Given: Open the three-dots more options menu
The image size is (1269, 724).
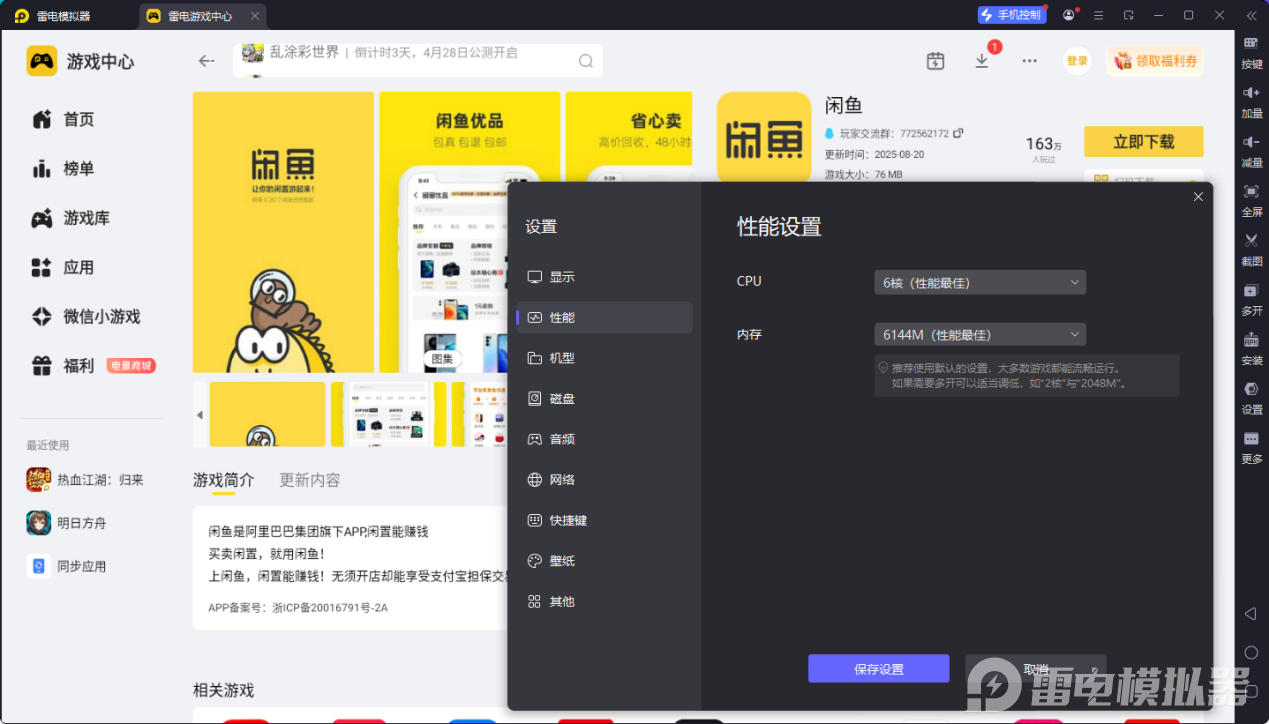Looking at the screenshot, I should point(1029,61).
